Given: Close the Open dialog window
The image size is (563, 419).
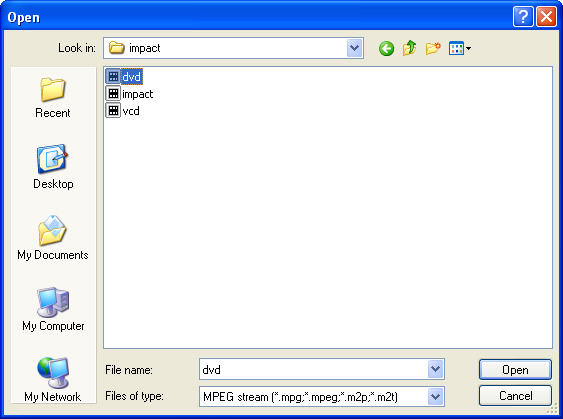Looking at the screenshot, I should [546, 17].
